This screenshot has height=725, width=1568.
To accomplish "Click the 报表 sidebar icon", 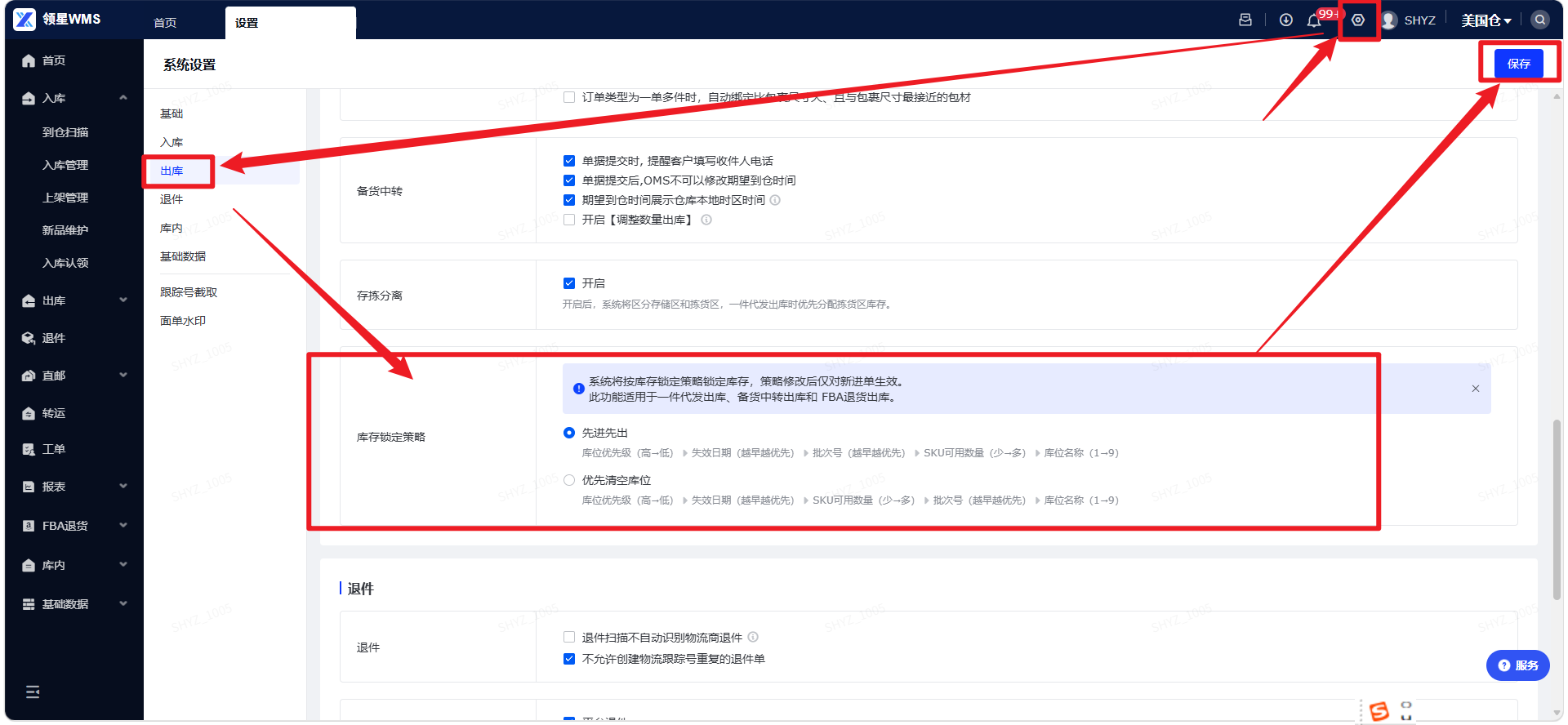I will tap(29, 487).
